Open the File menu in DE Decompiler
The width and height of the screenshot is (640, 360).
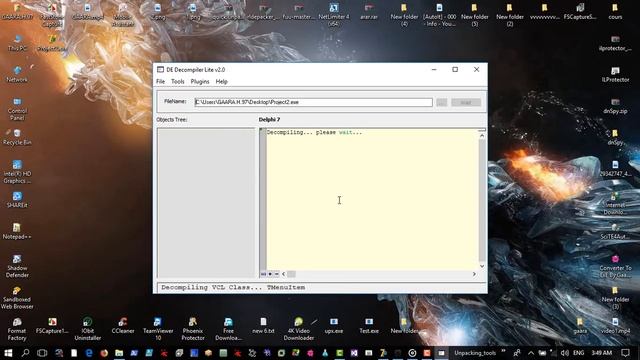tap(160, 82)
